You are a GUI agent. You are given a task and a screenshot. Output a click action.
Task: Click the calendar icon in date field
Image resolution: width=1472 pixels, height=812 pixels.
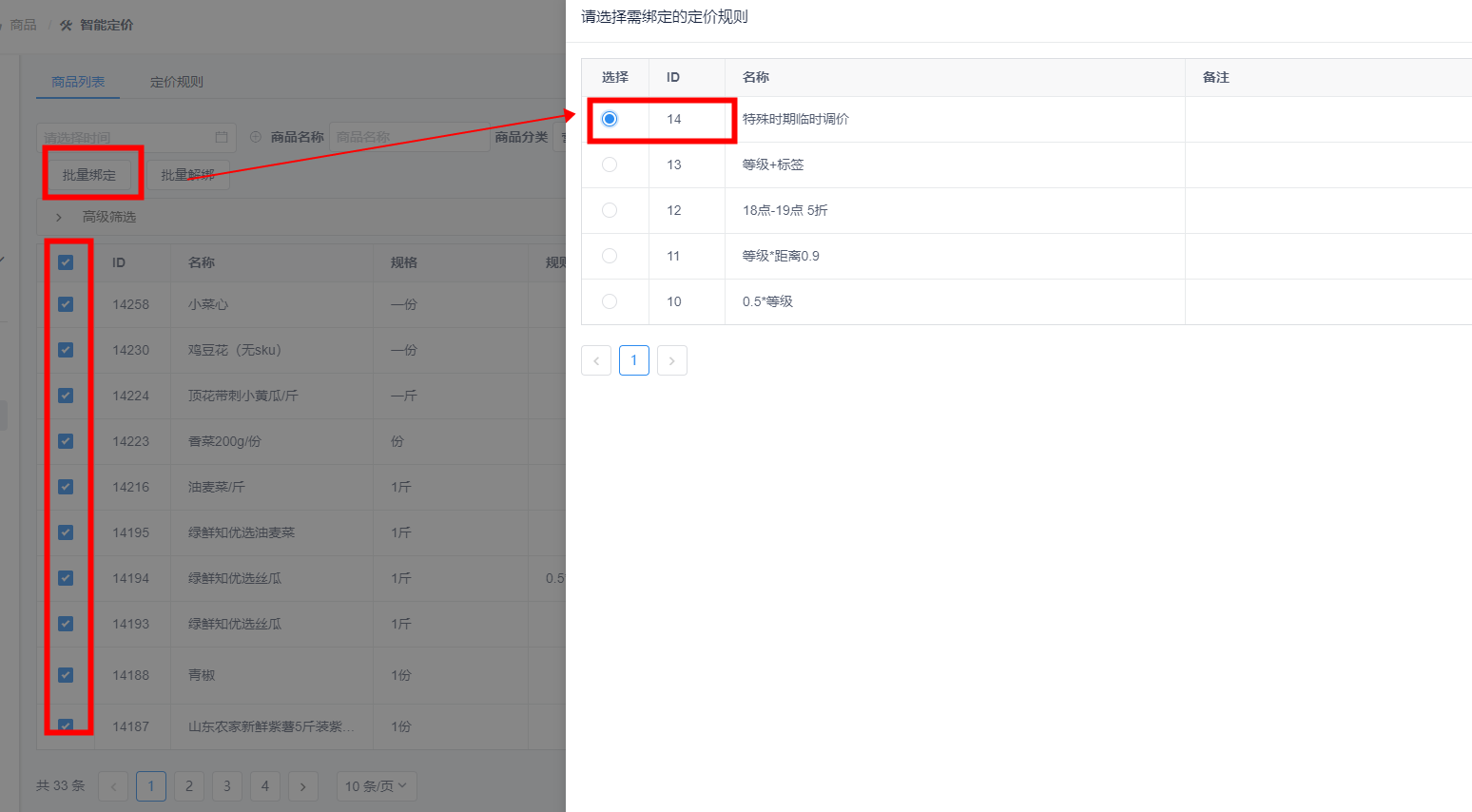pyautogui.click(x=221, y=137)
